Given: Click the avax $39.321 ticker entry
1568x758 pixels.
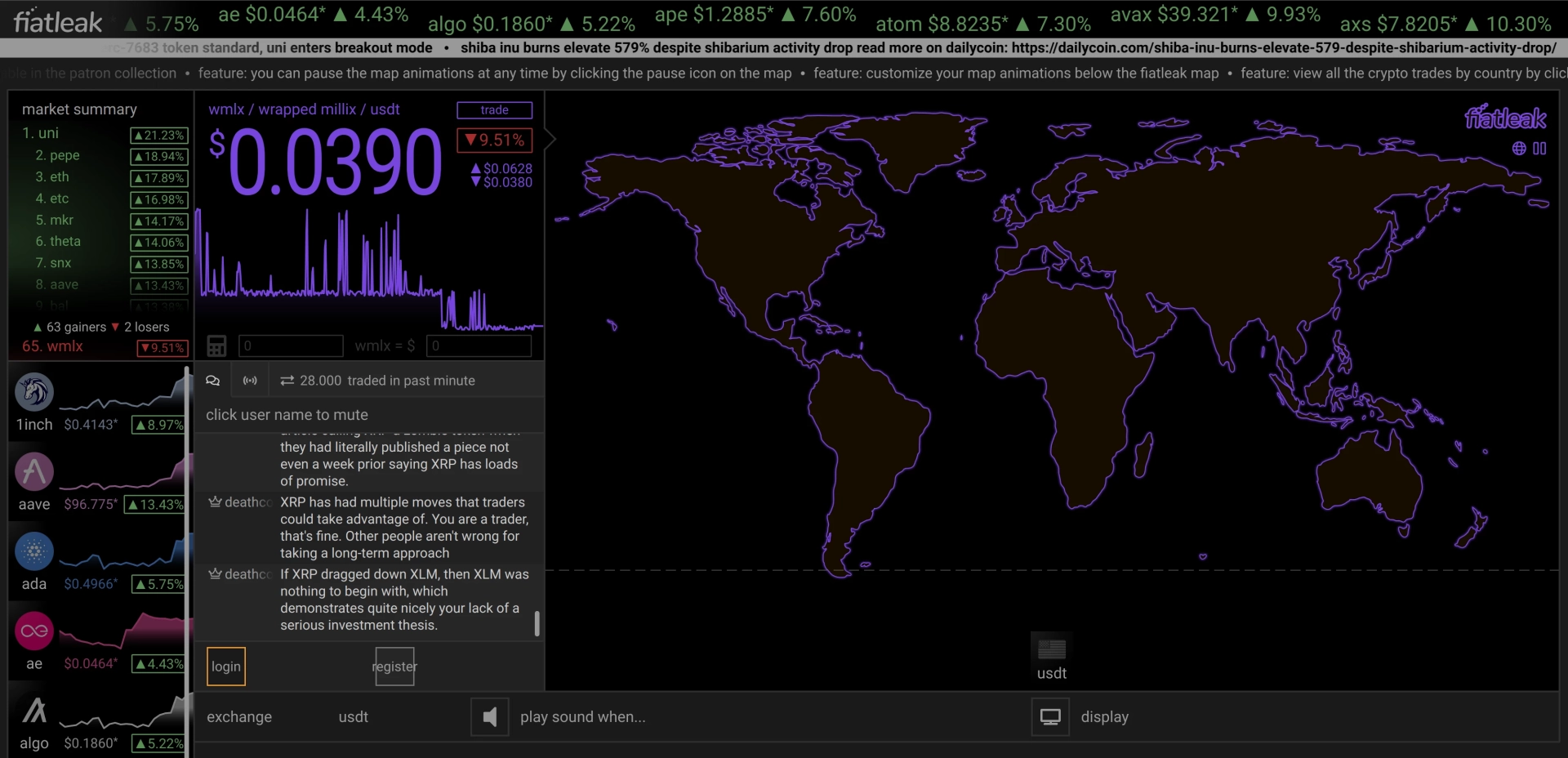Looking at the screenshot, I should (1215, 14).
